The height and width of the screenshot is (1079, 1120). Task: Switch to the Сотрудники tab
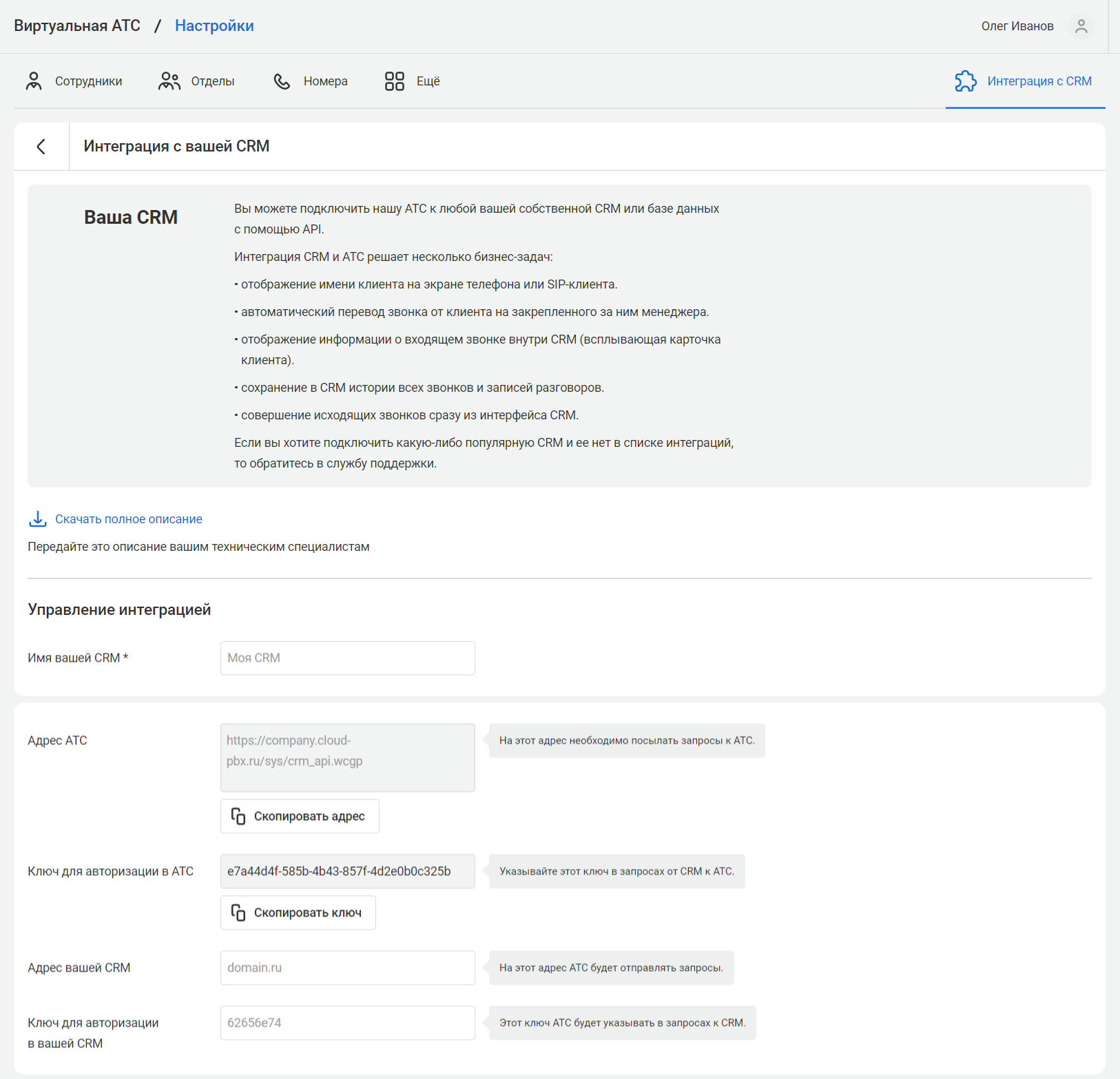[x=88, y=81]
